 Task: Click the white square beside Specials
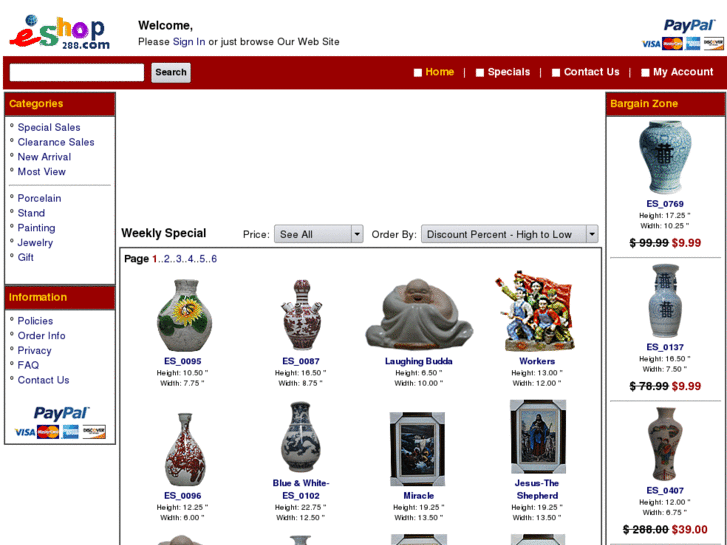pos(480,73)
